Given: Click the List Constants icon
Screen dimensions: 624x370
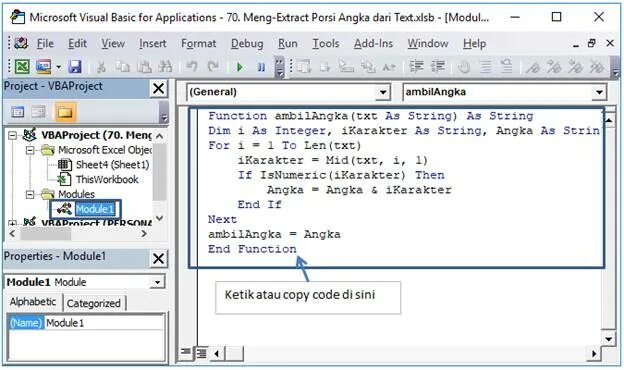Looking at the screenshot, I should 325,67.
